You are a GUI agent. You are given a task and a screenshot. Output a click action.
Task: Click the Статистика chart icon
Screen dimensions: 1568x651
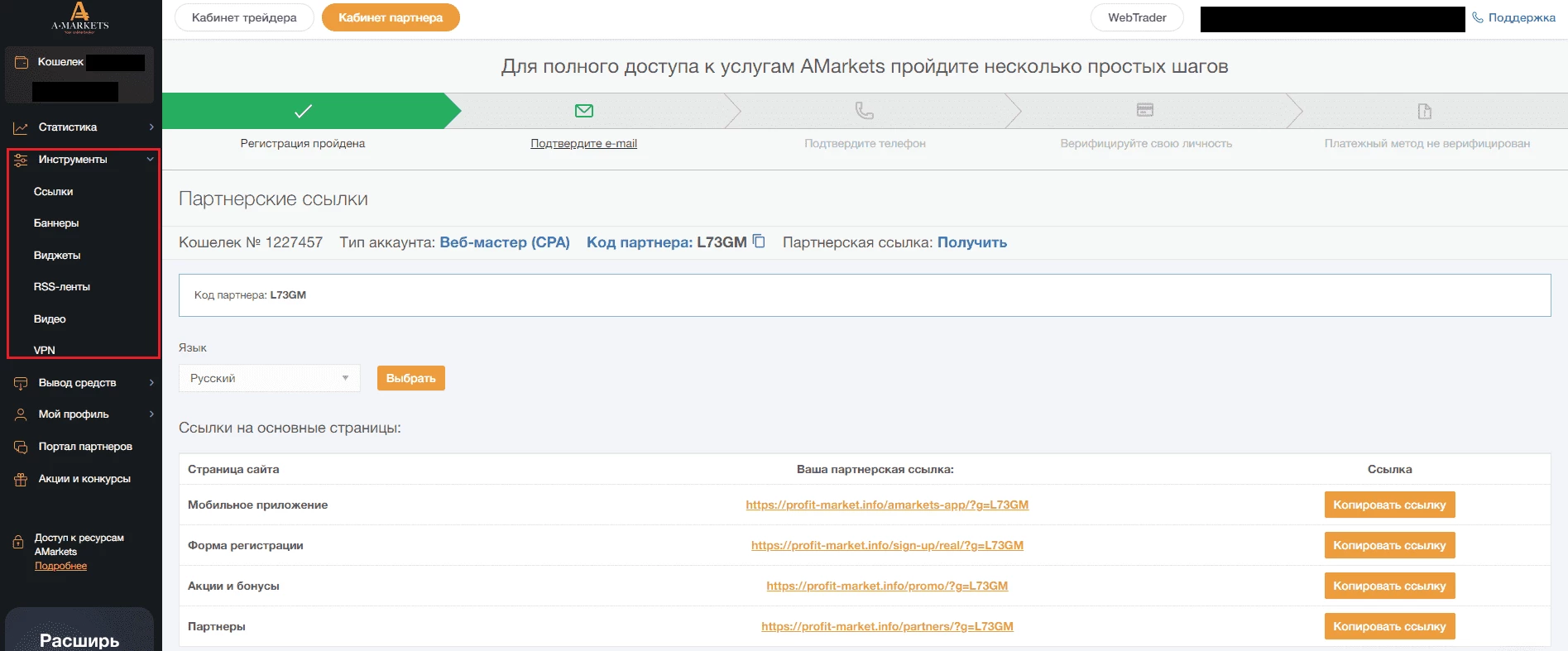21,127
